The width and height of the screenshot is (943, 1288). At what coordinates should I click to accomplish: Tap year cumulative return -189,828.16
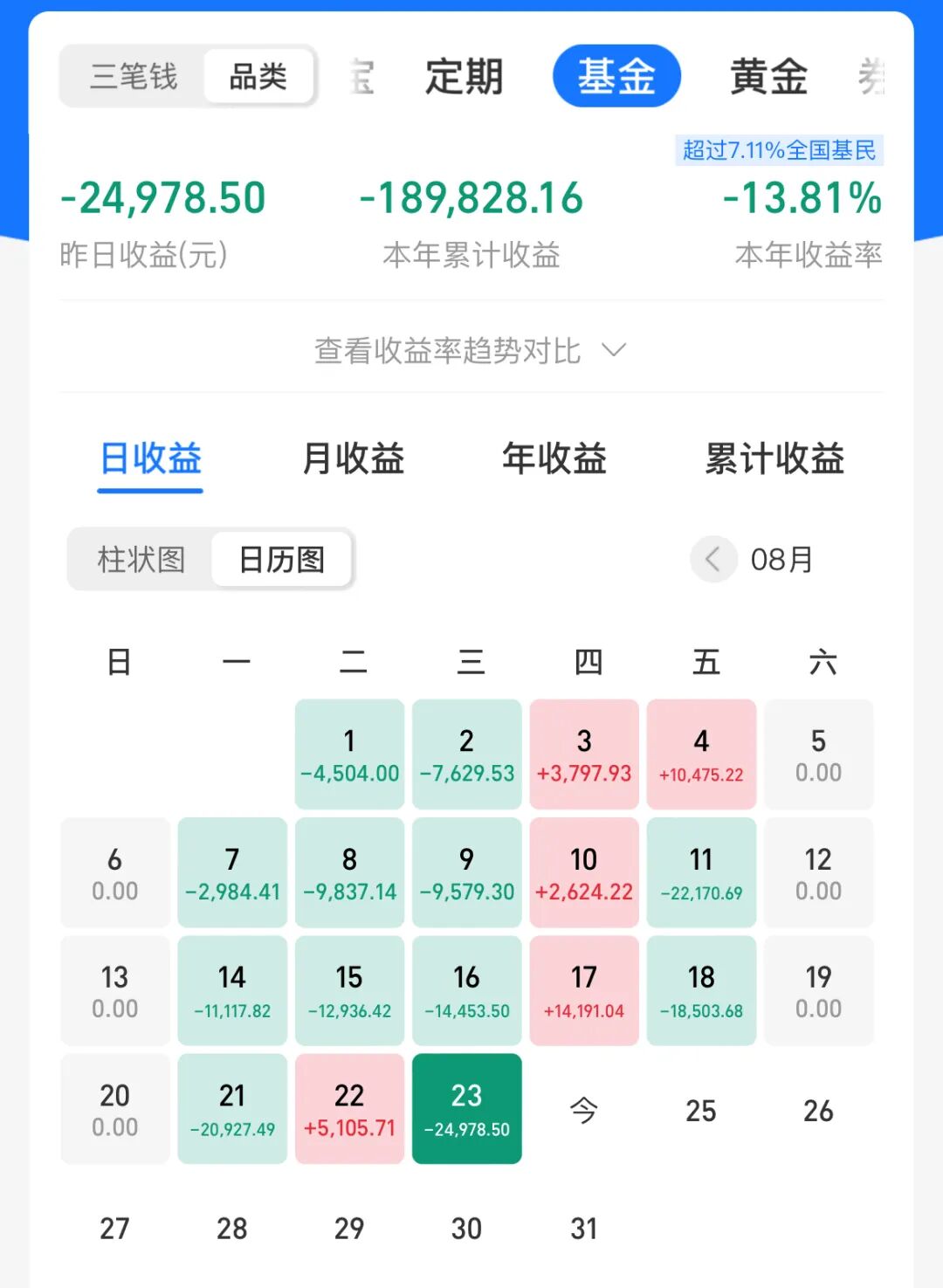tap(471, 198)
